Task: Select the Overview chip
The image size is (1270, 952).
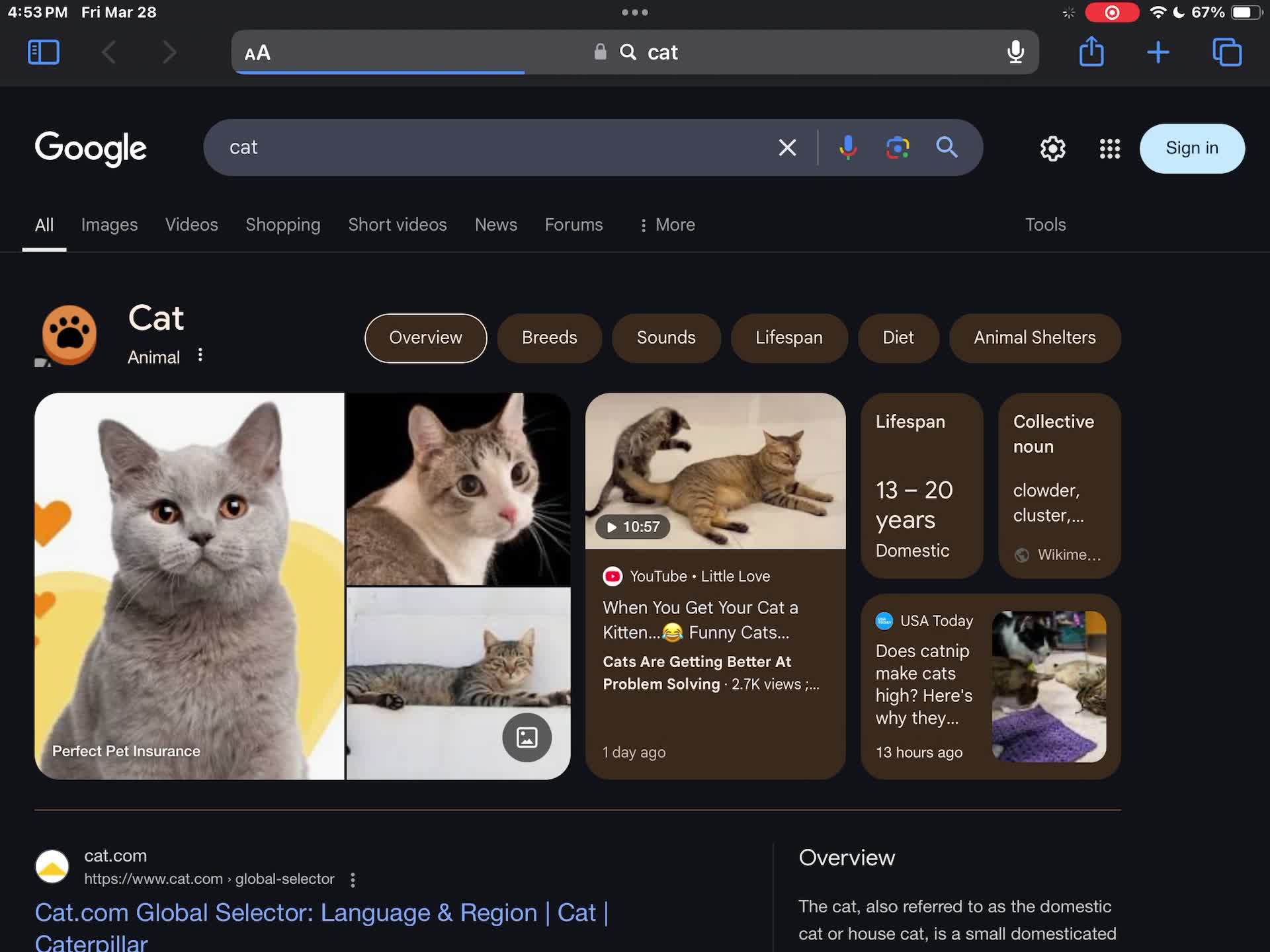Action: click(425, 338)
